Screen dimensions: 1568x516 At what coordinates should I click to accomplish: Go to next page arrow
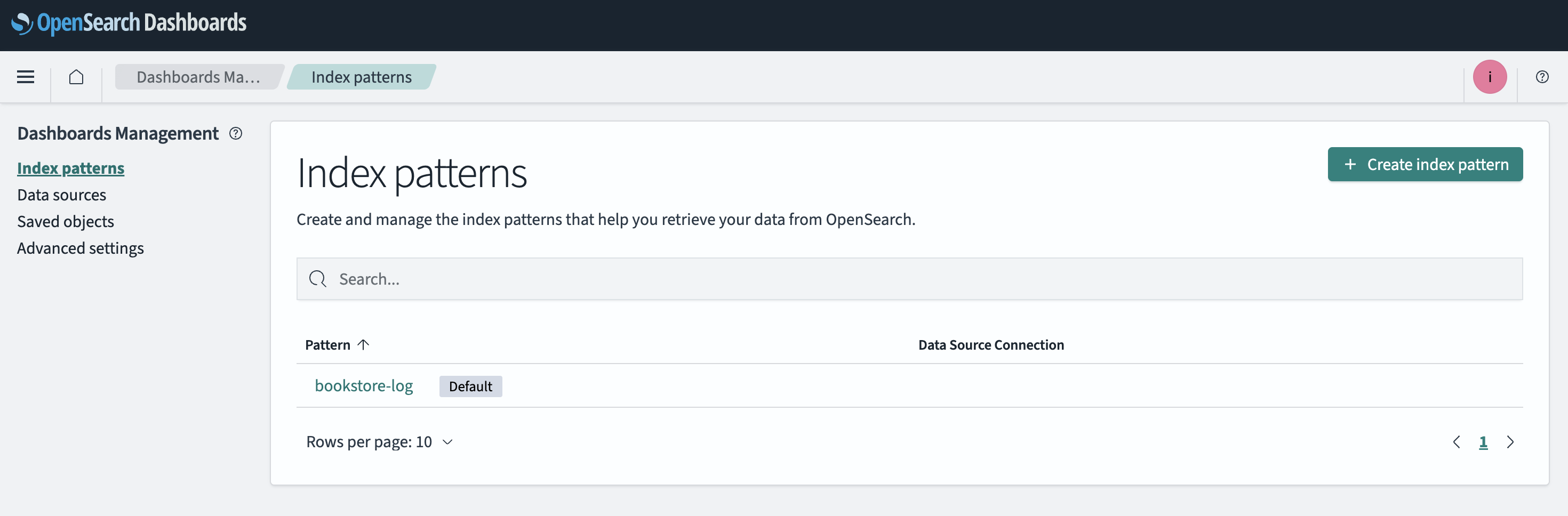tap(1510, 442)
